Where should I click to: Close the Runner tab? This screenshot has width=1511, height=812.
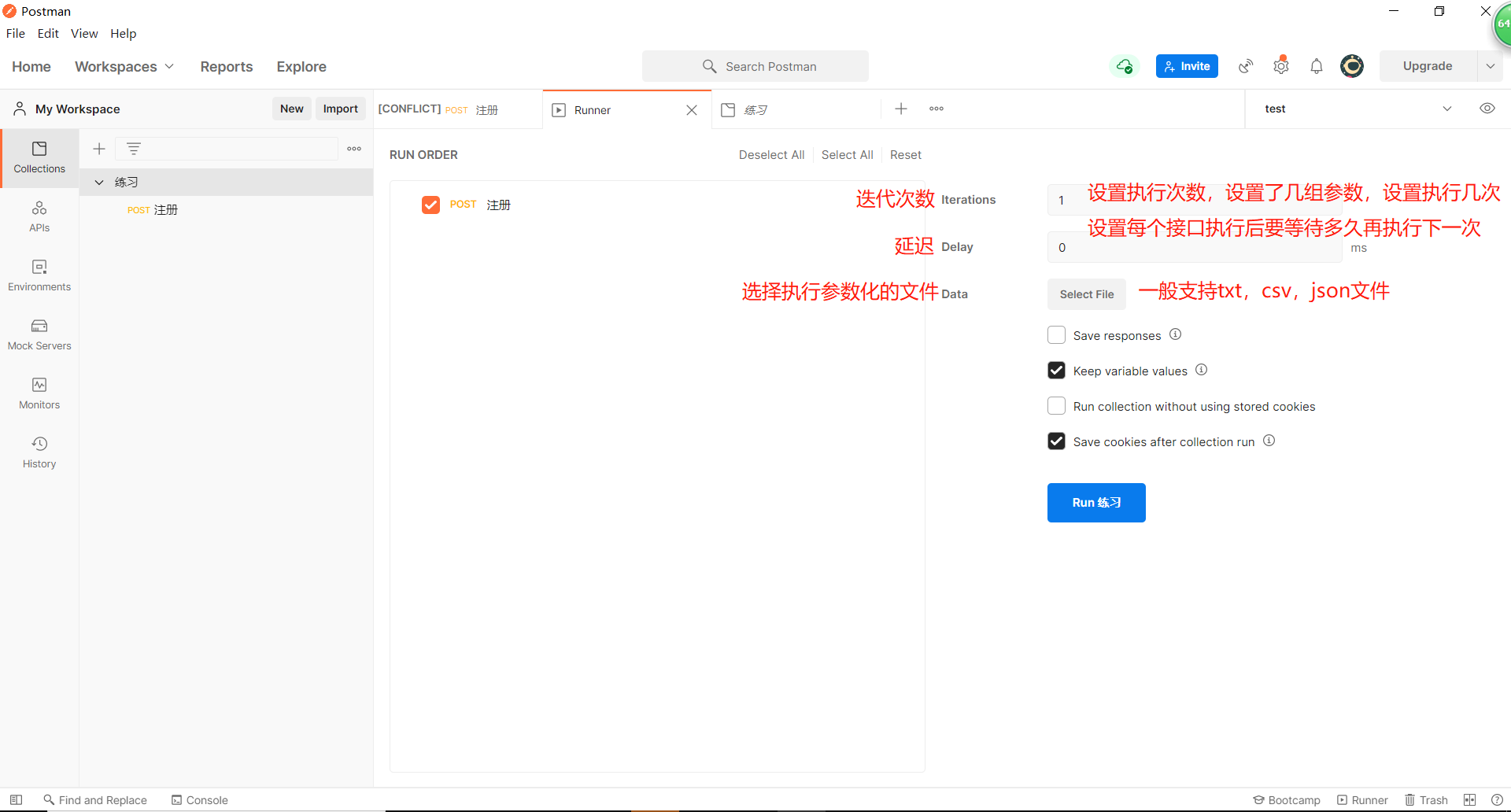pyautogui.click(x=692, y=110)
